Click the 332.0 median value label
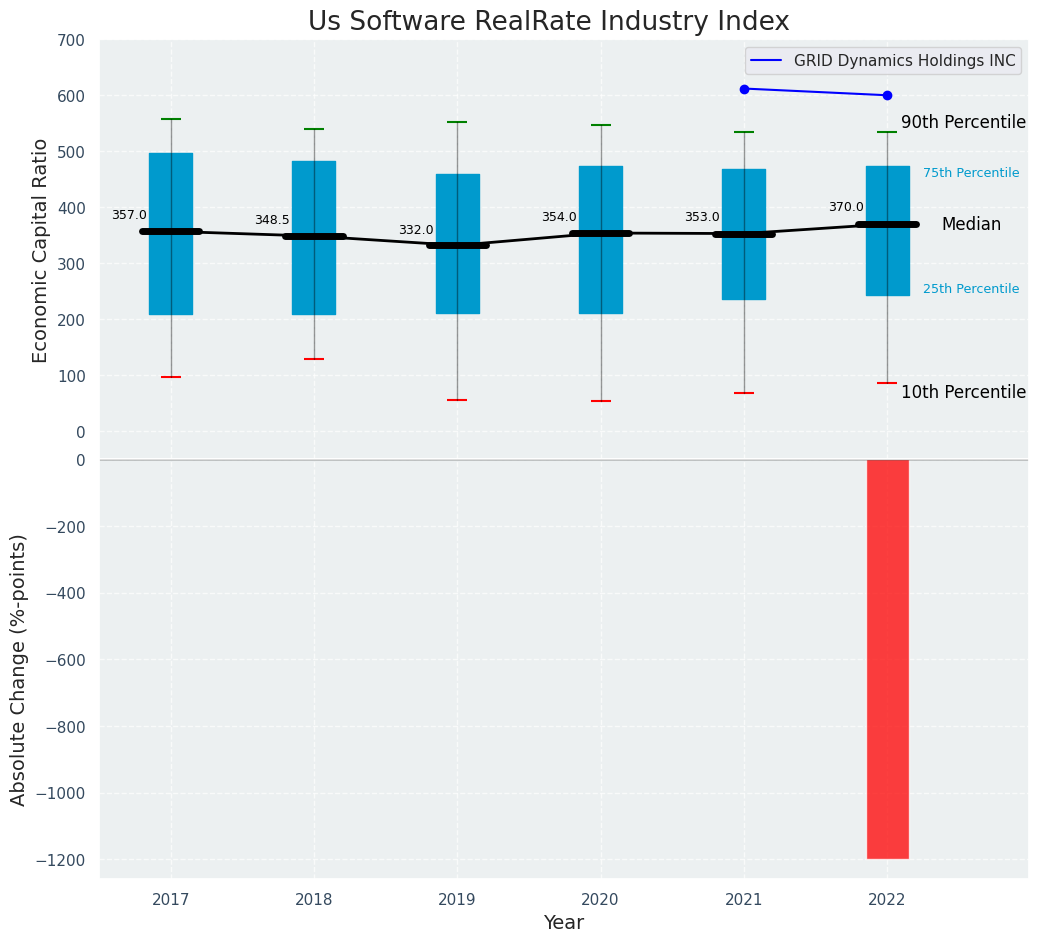This screenshot has height=942, width=1039. pyautogui.click(x=416, y=230)
